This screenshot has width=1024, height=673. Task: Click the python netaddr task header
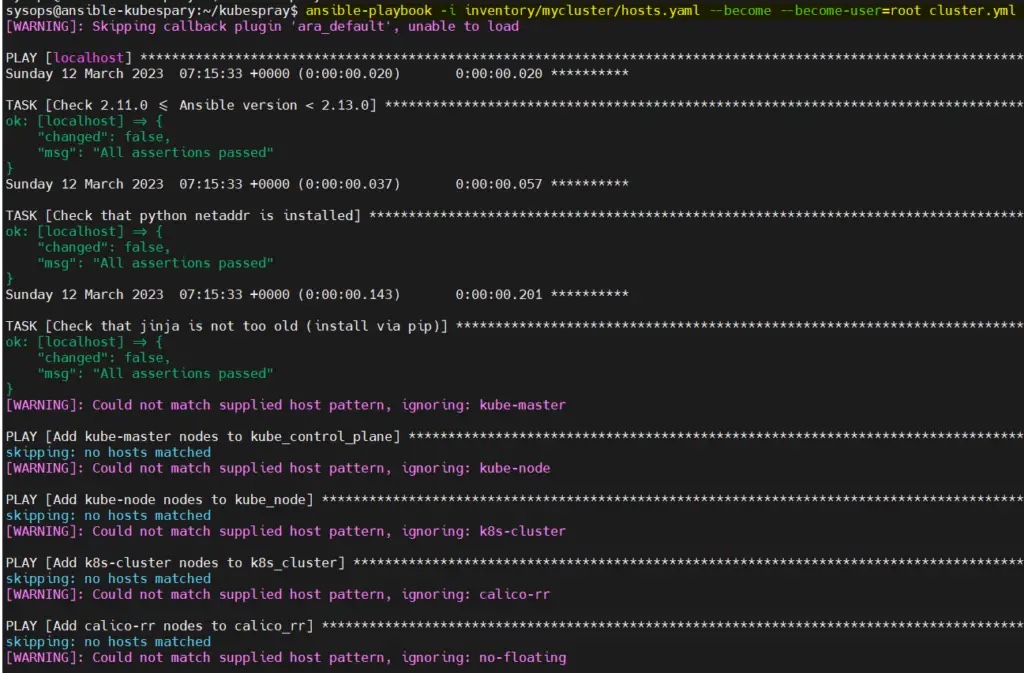pos(183,215)
